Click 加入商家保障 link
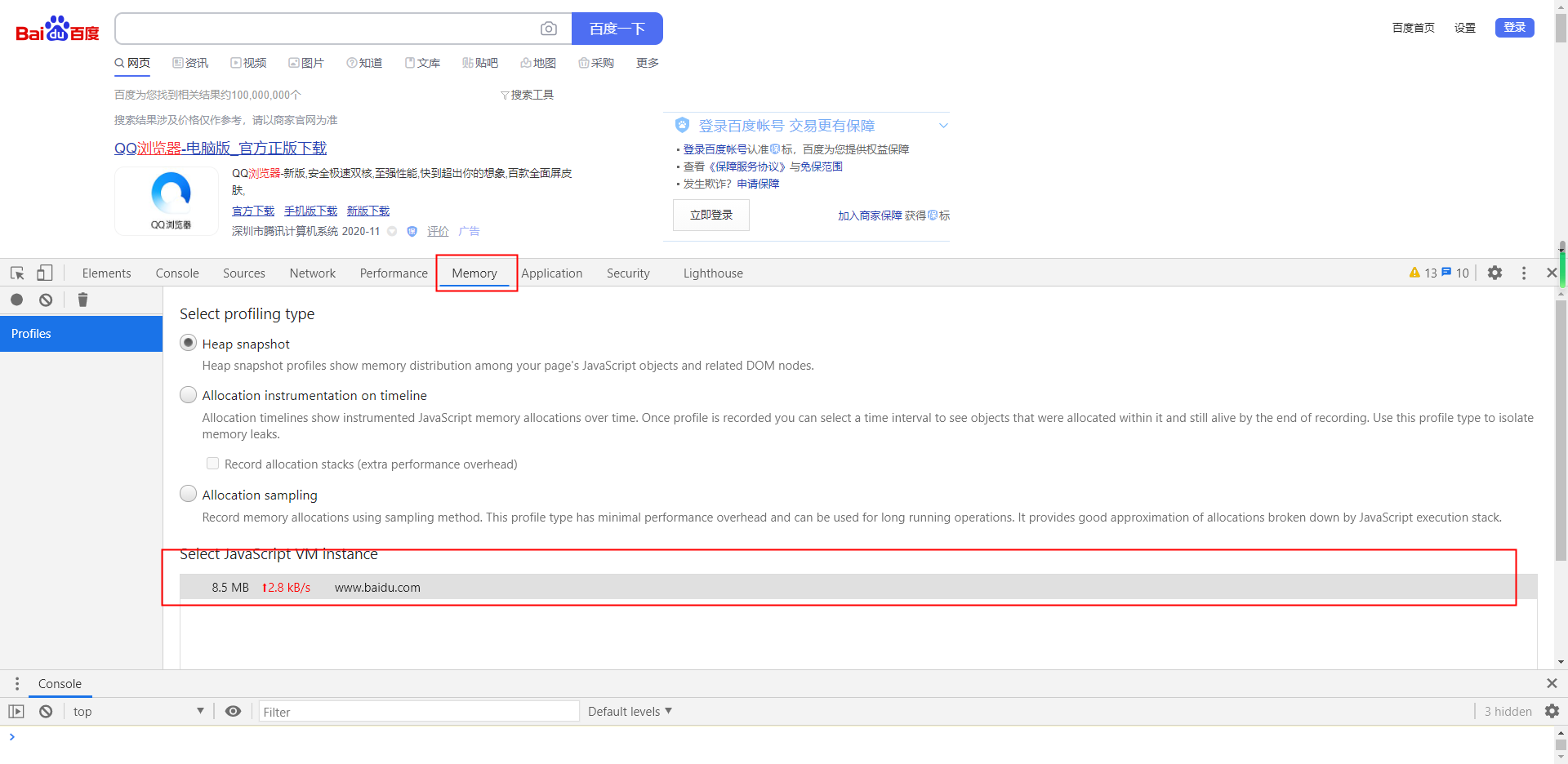1568x764 pixels. 870,215
